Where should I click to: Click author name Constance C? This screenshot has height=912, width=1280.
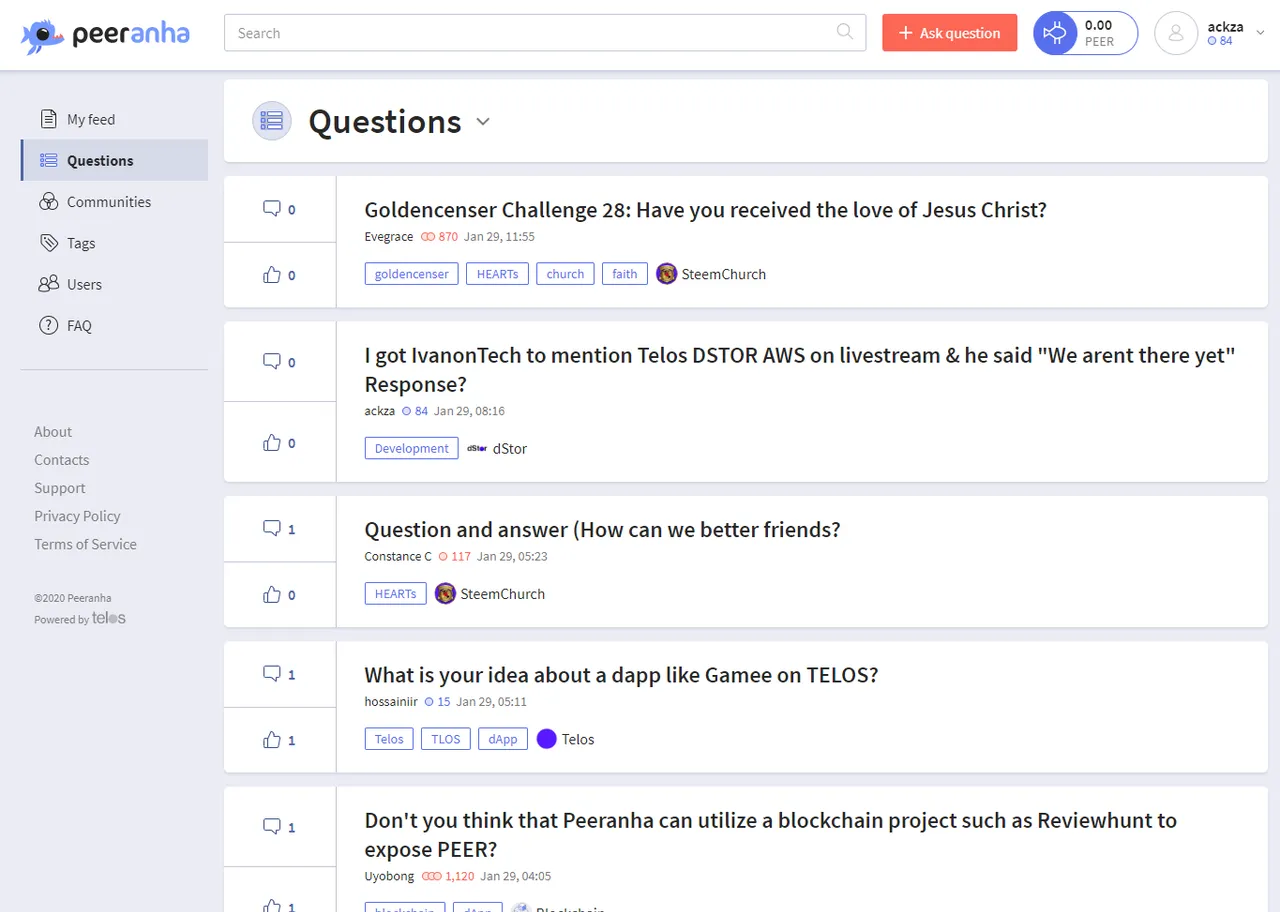click(398, 556)
